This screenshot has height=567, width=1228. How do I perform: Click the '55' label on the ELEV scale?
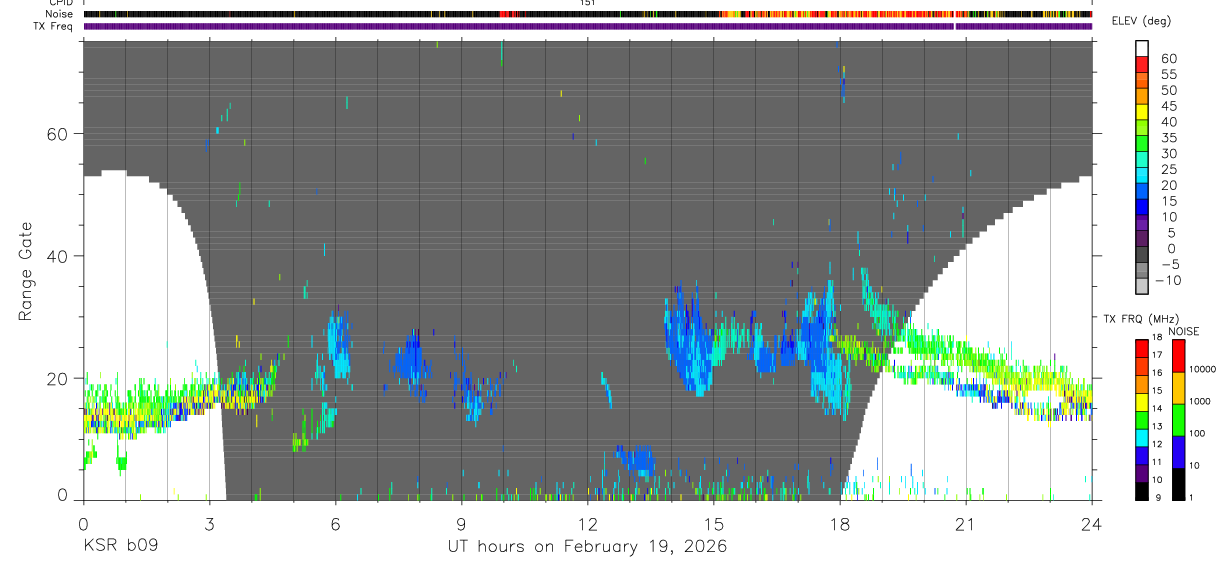tap(1168, 75)
